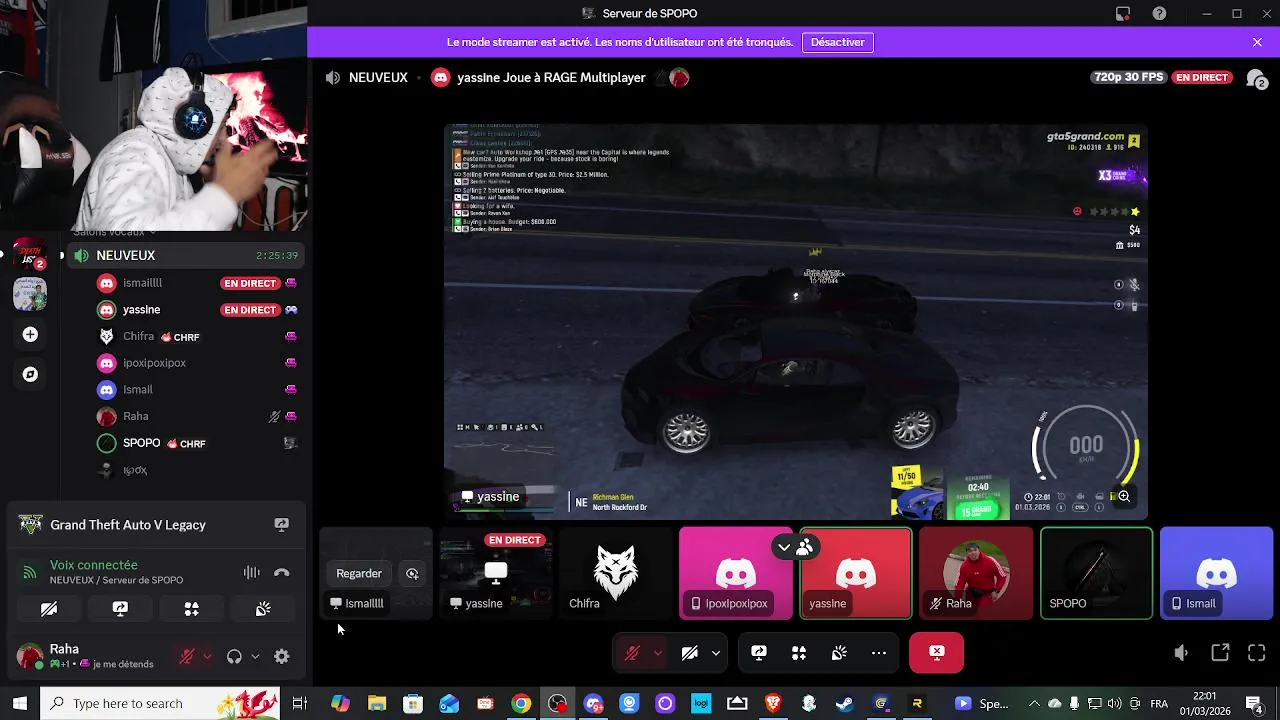
Task: Open user settings gear
Action: pos(282,657)
